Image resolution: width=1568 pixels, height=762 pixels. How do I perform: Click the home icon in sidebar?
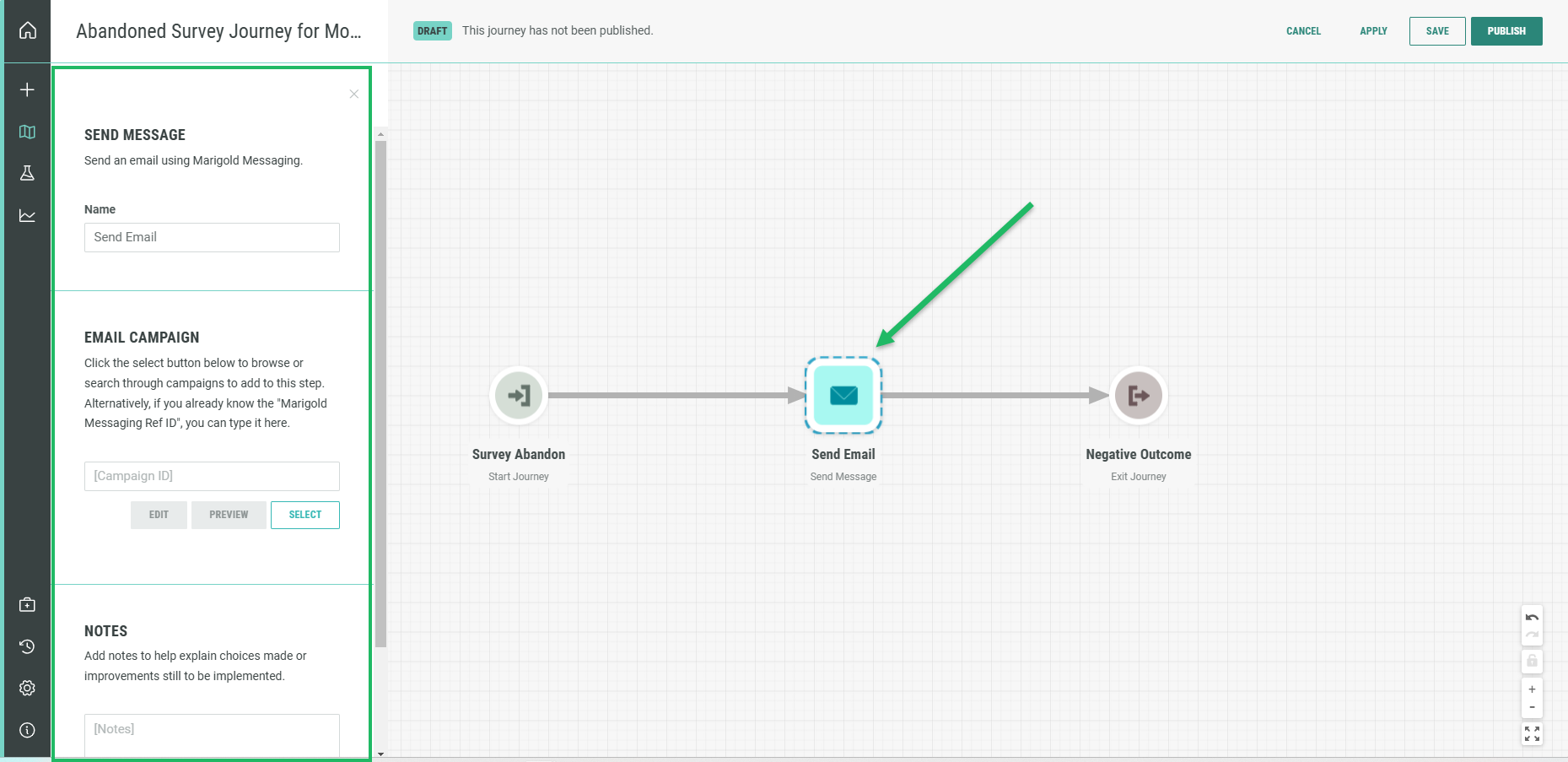coord(28,31)
